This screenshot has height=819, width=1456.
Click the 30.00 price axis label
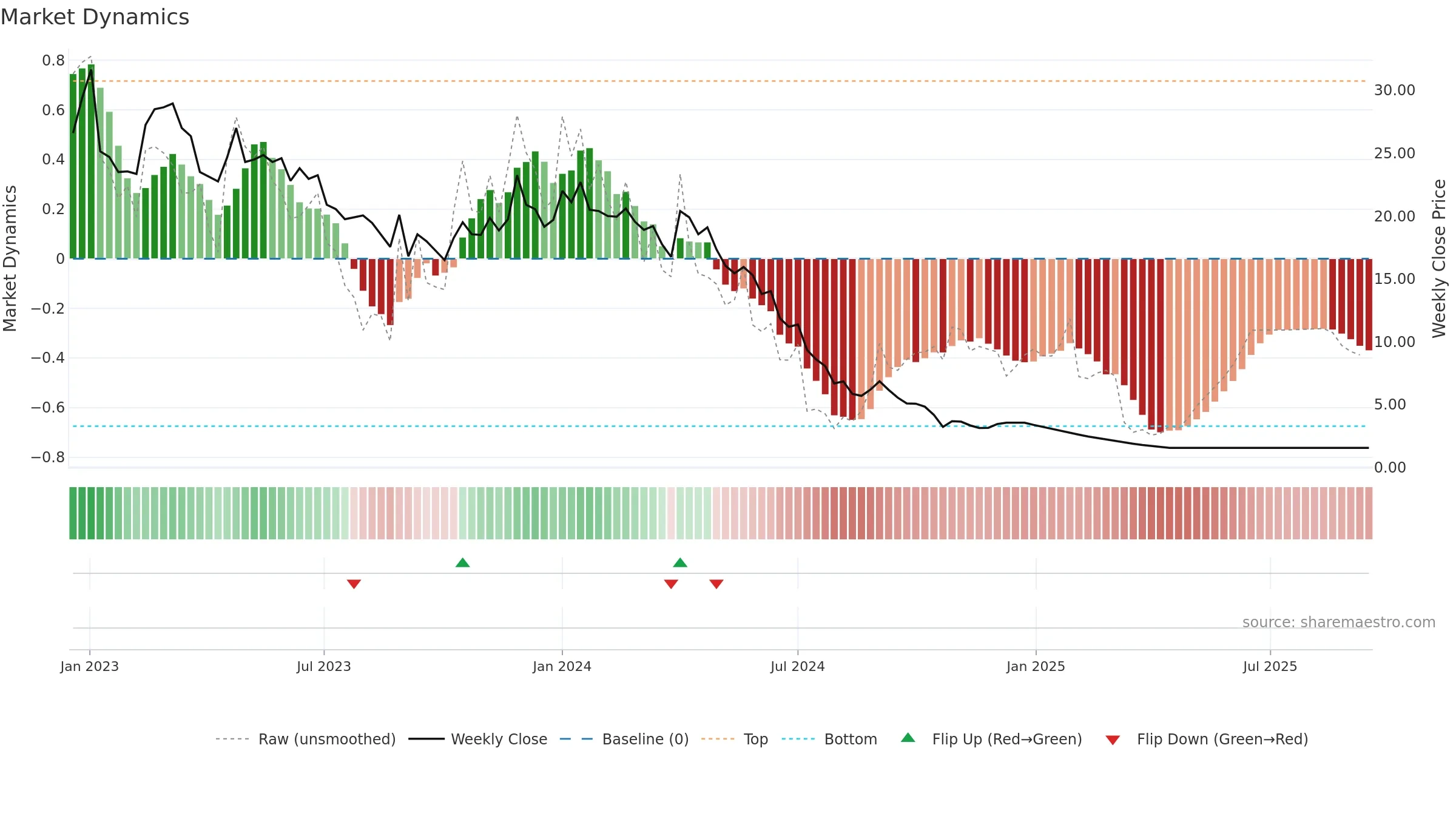coord(1395,90)
